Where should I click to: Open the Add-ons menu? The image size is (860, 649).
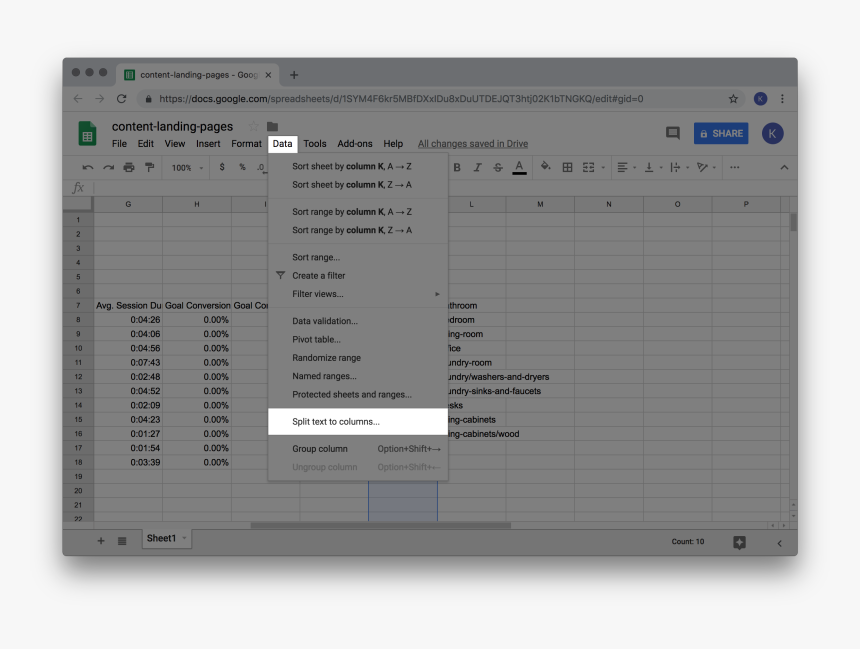355,144
